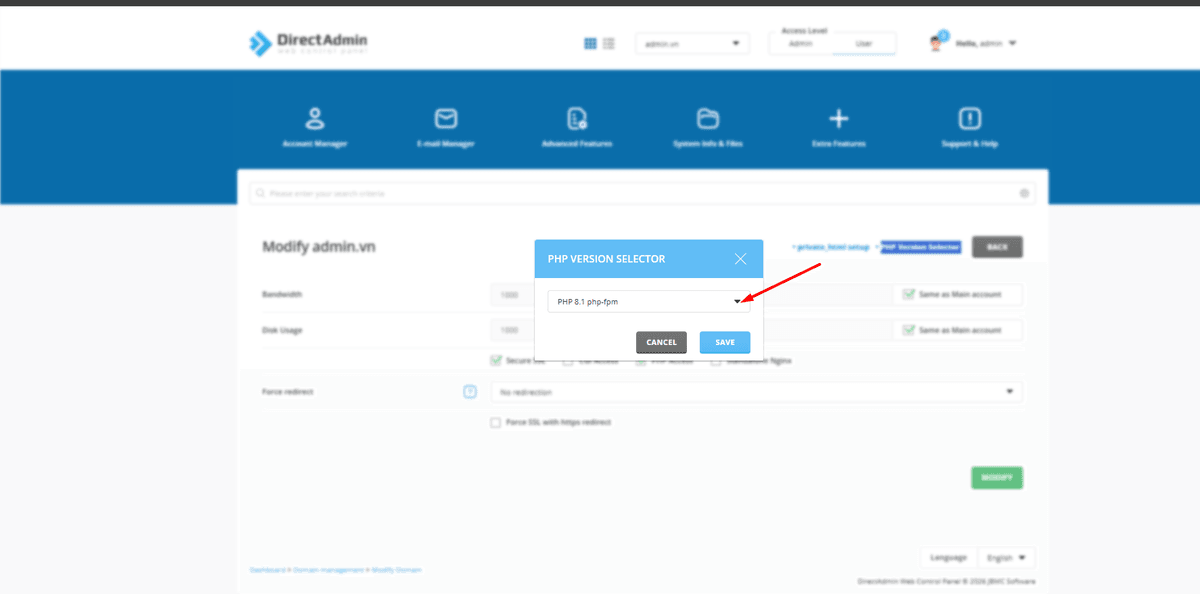Switch to grid view layout icon
Screen dimensions: 1200x594
pyautogui.click(x=590, y=44)
